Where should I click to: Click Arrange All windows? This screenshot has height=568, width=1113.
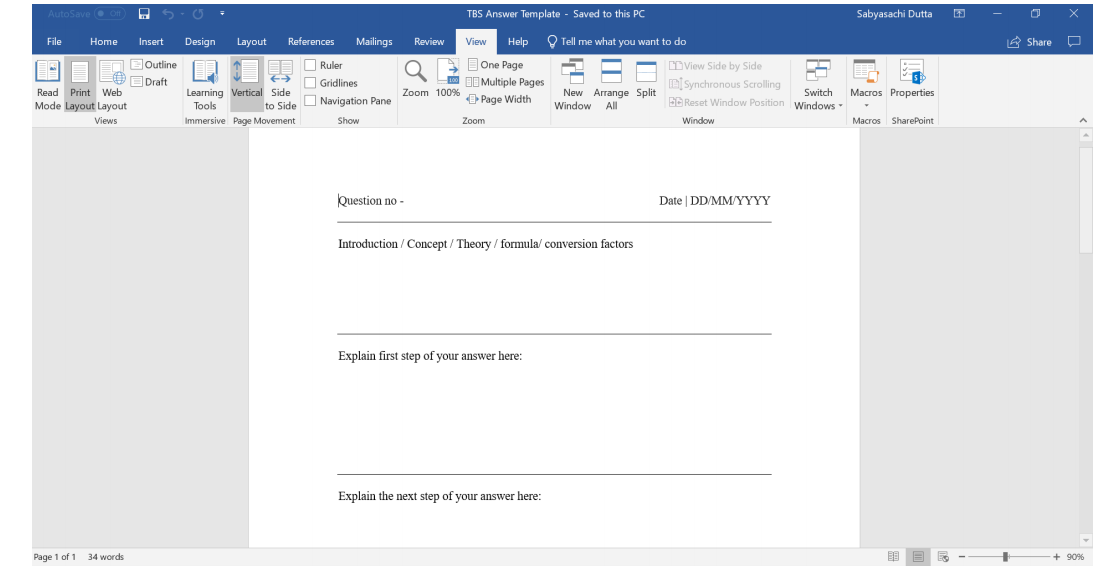pos(611,84)
